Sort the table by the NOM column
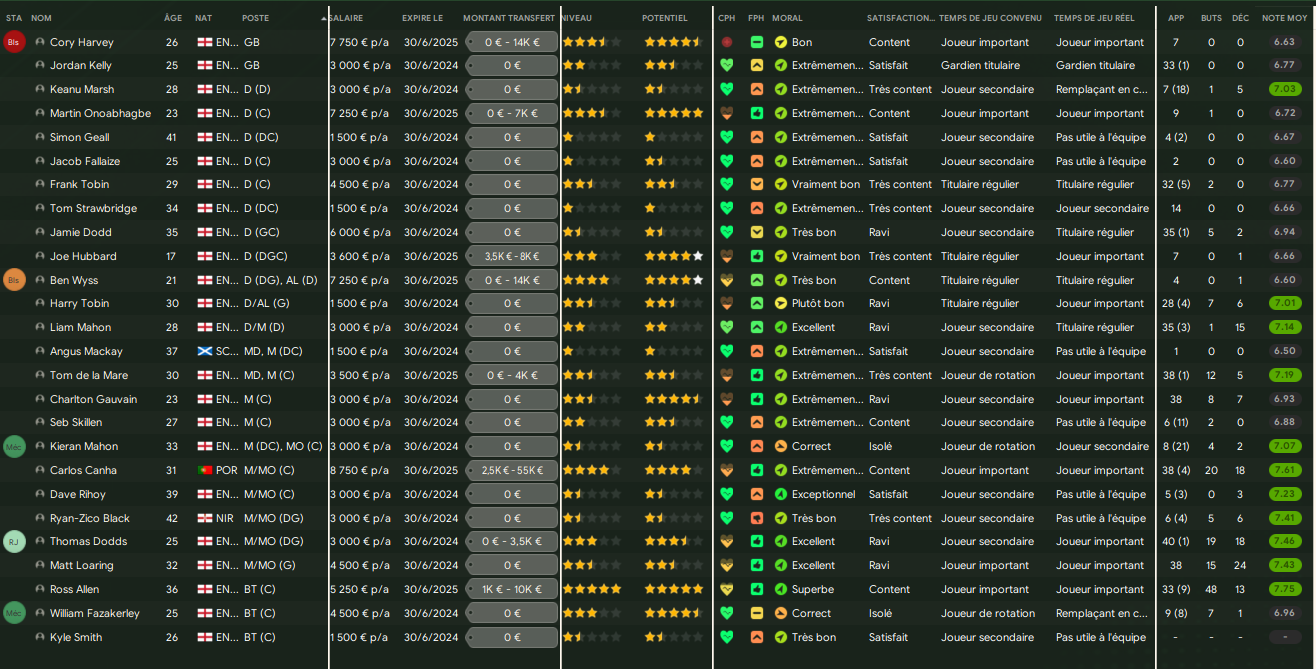 (42, 18)
